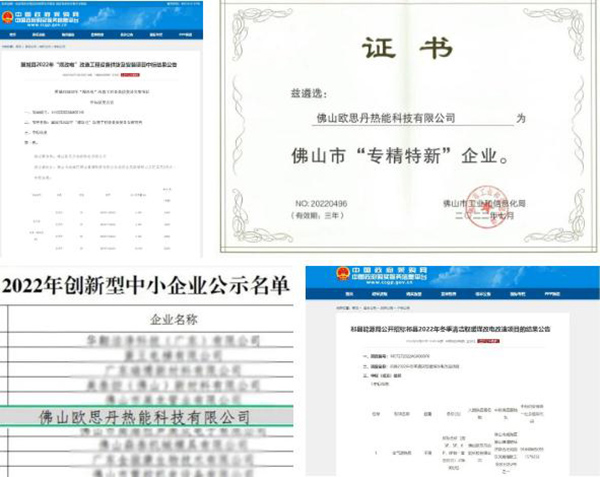The image size is (600, 477).
Task: Click the 佛山市“专精特新”企业 line on the certificate
Action: point(400,156)
